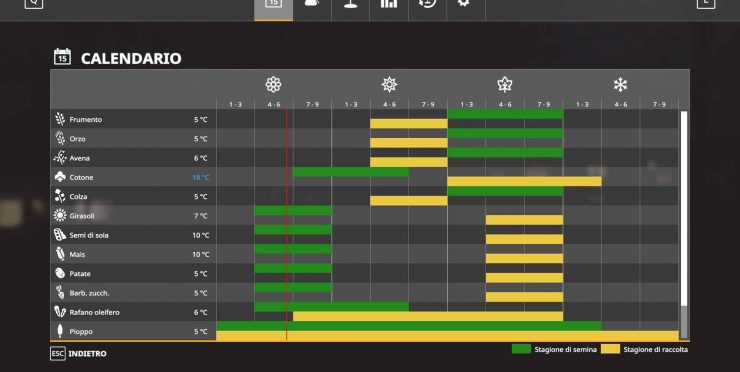This screenshot has width=740, height=372.
Task: Open the Calendar tab icon
Action: (273, 4)
